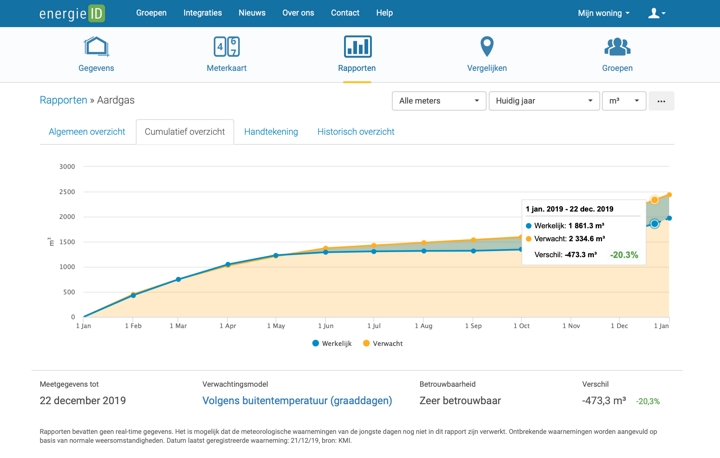Click the 'Aardgas' breadcrumb text
Image resolution: width=720 pixels, height=458 pixels.
[116, 100]
